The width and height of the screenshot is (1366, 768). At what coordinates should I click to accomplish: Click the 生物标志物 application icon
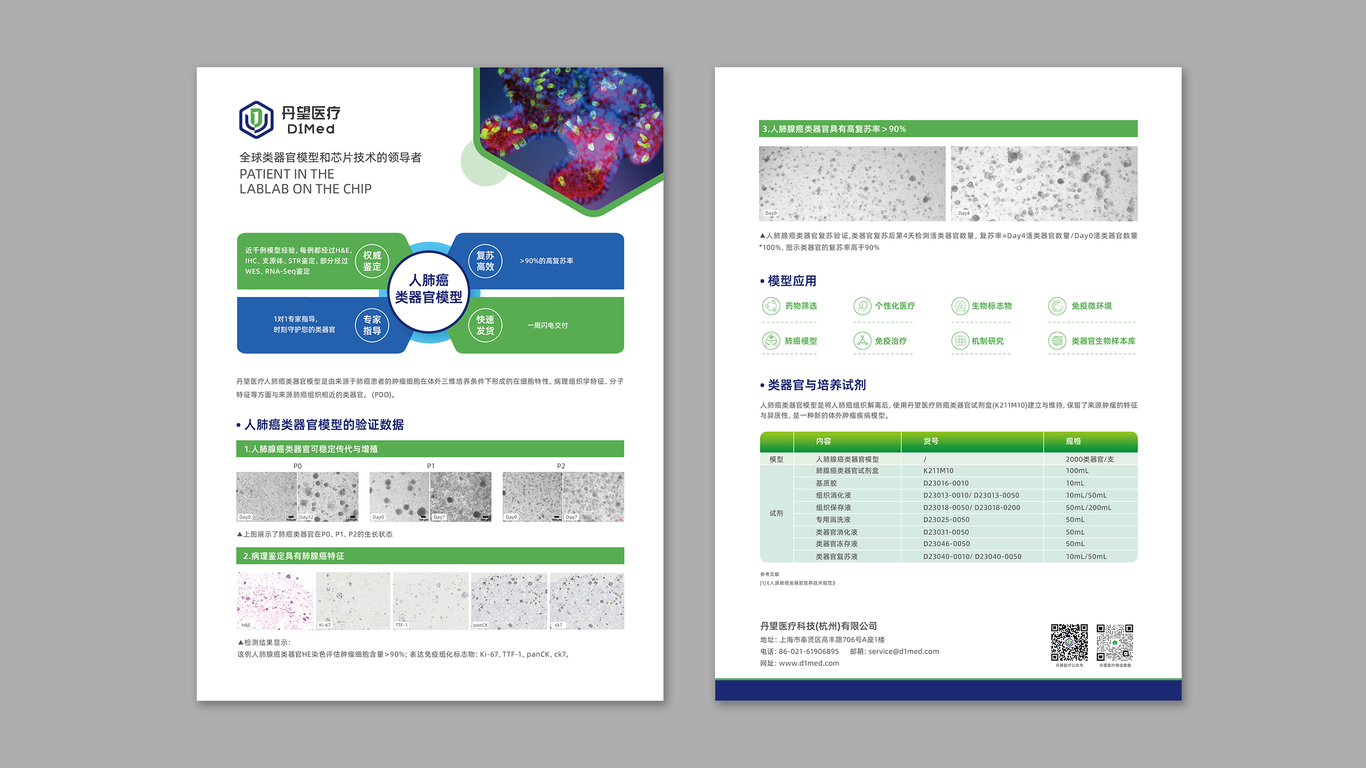tap(960, 306)
